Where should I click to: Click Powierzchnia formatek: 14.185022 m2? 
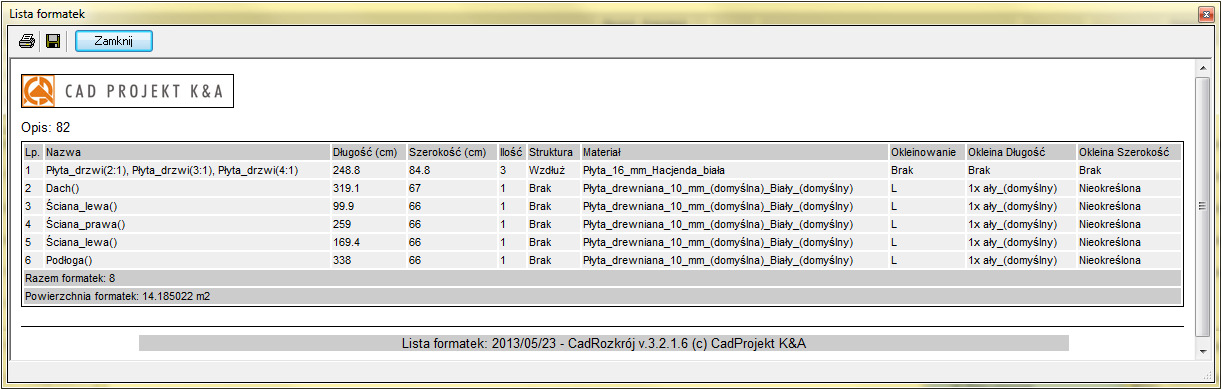(117, 296)
